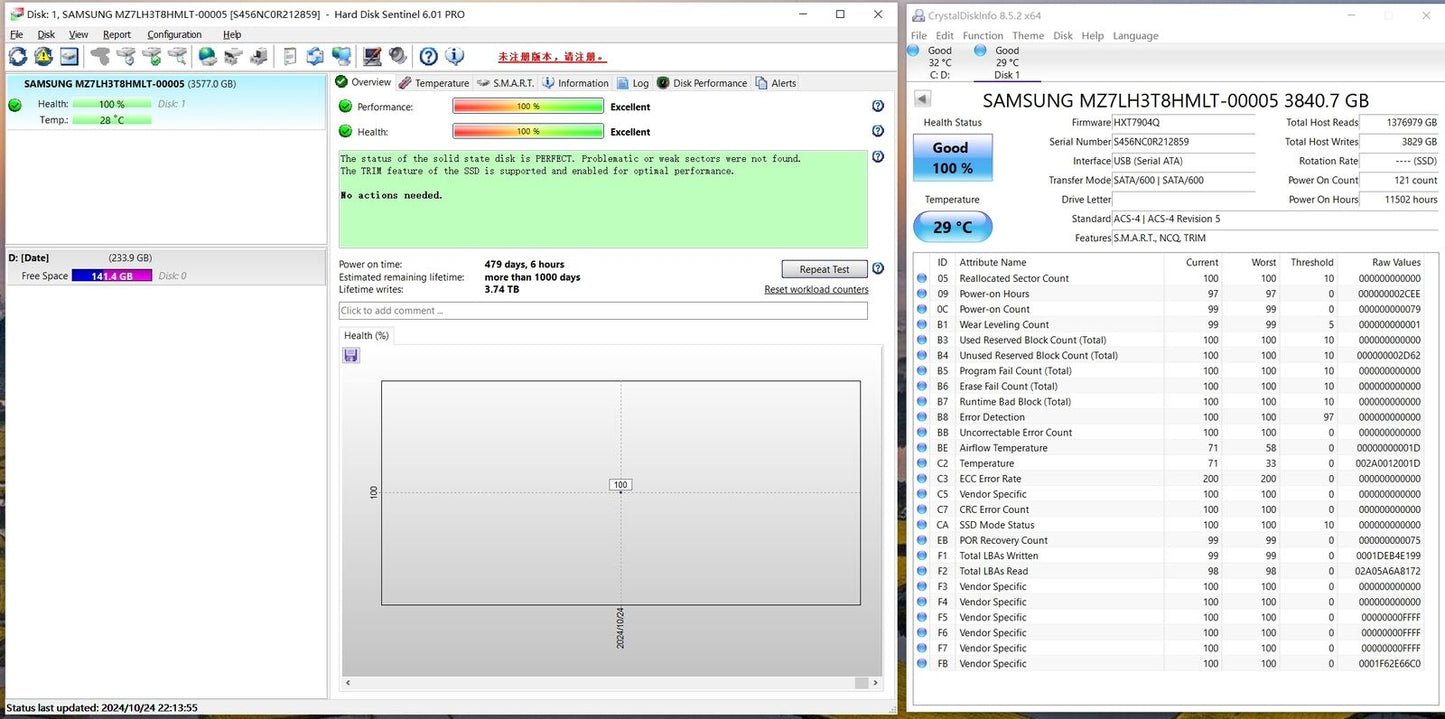Click the disk with magnifier toolbar icon

point(177,56)
